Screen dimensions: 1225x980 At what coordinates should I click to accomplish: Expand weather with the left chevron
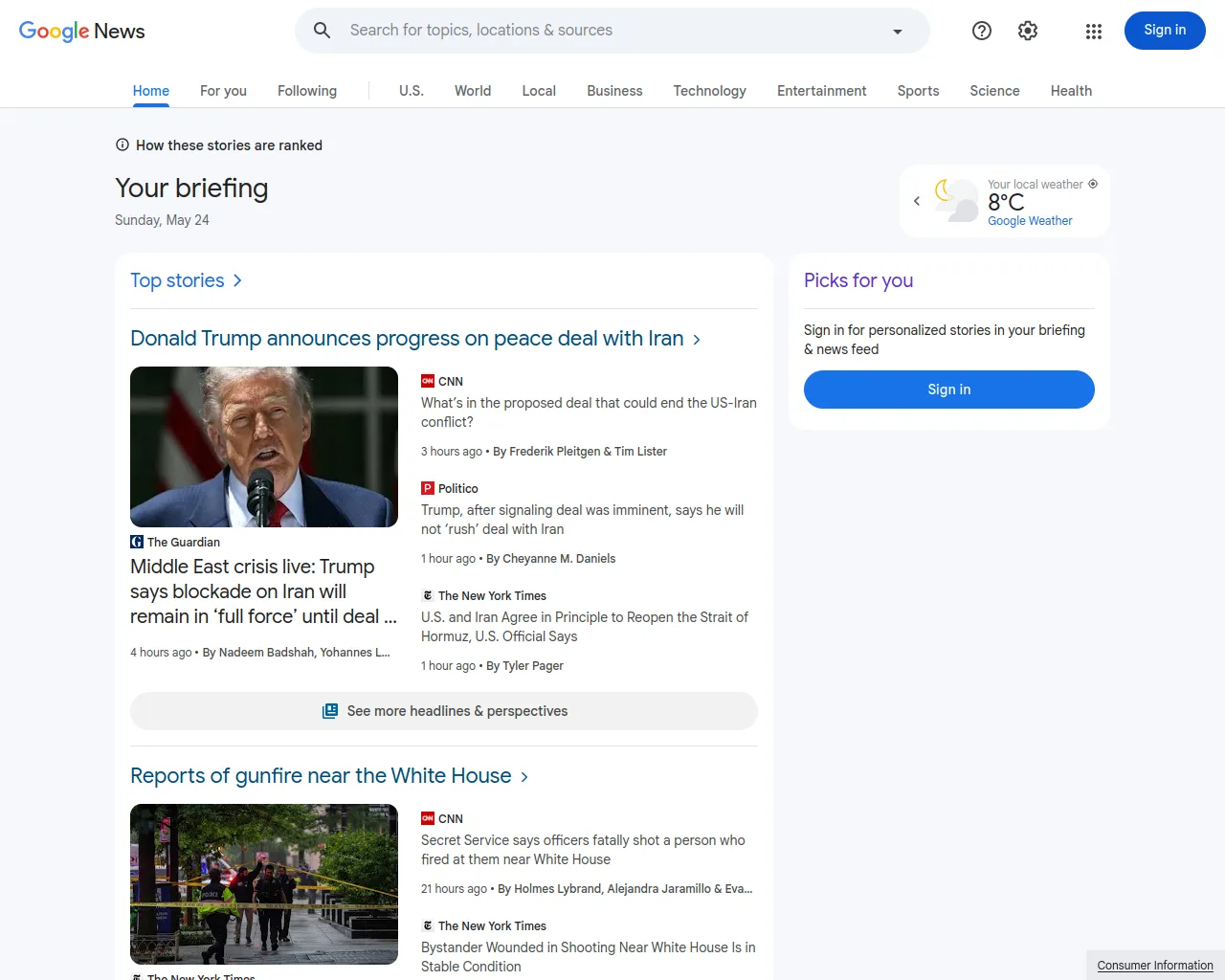pos(917,201)
